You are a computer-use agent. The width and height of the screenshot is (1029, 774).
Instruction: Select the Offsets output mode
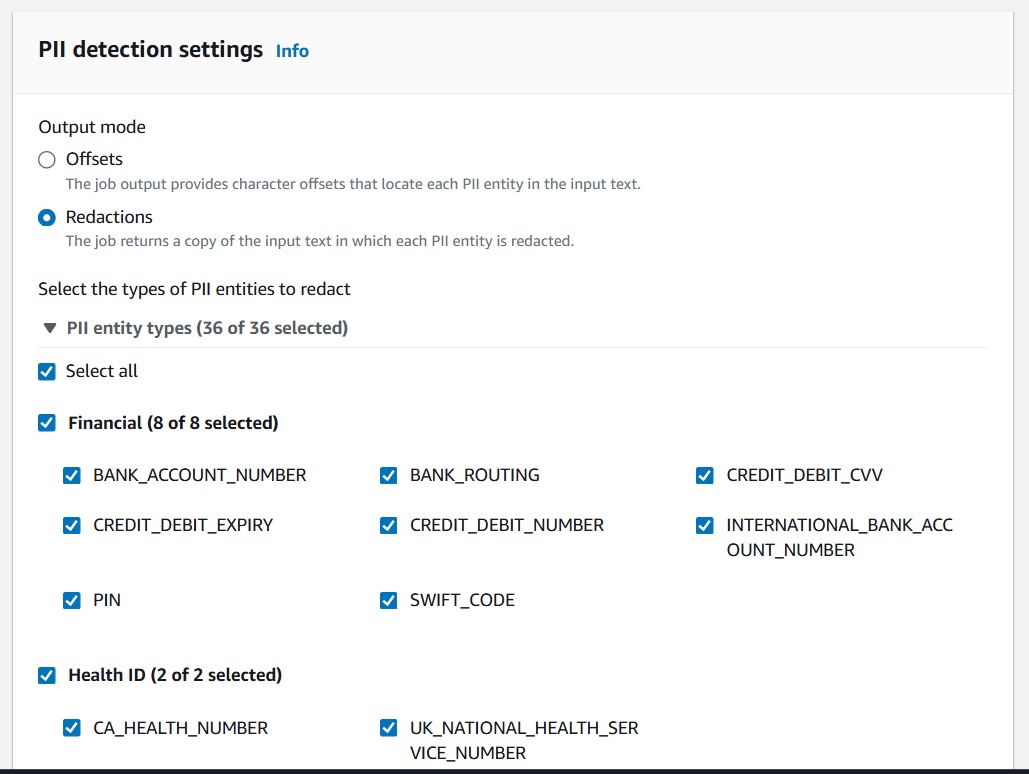[x=46, y=160]
